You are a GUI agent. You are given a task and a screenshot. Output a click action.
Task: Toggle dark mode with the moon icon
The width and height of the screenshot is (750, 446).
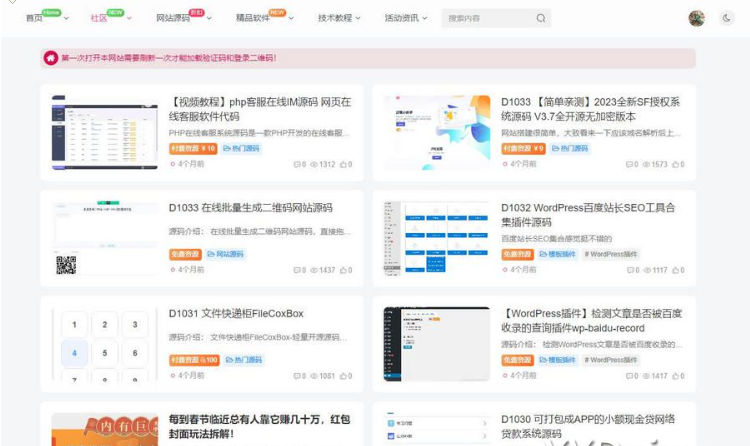point(727,18)
